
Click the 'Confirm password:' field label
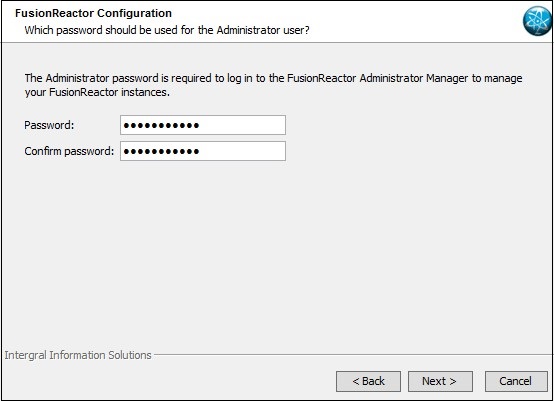(x=69, y=151)
